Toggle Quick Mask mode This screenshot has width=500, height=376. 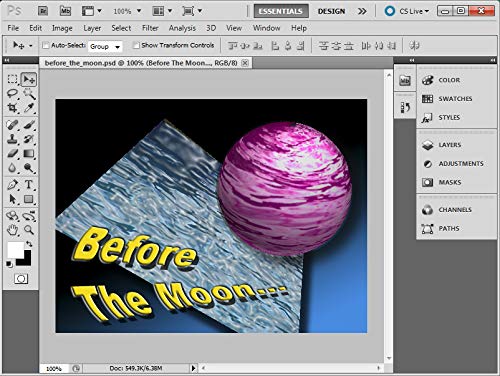[x=21, y=279]
